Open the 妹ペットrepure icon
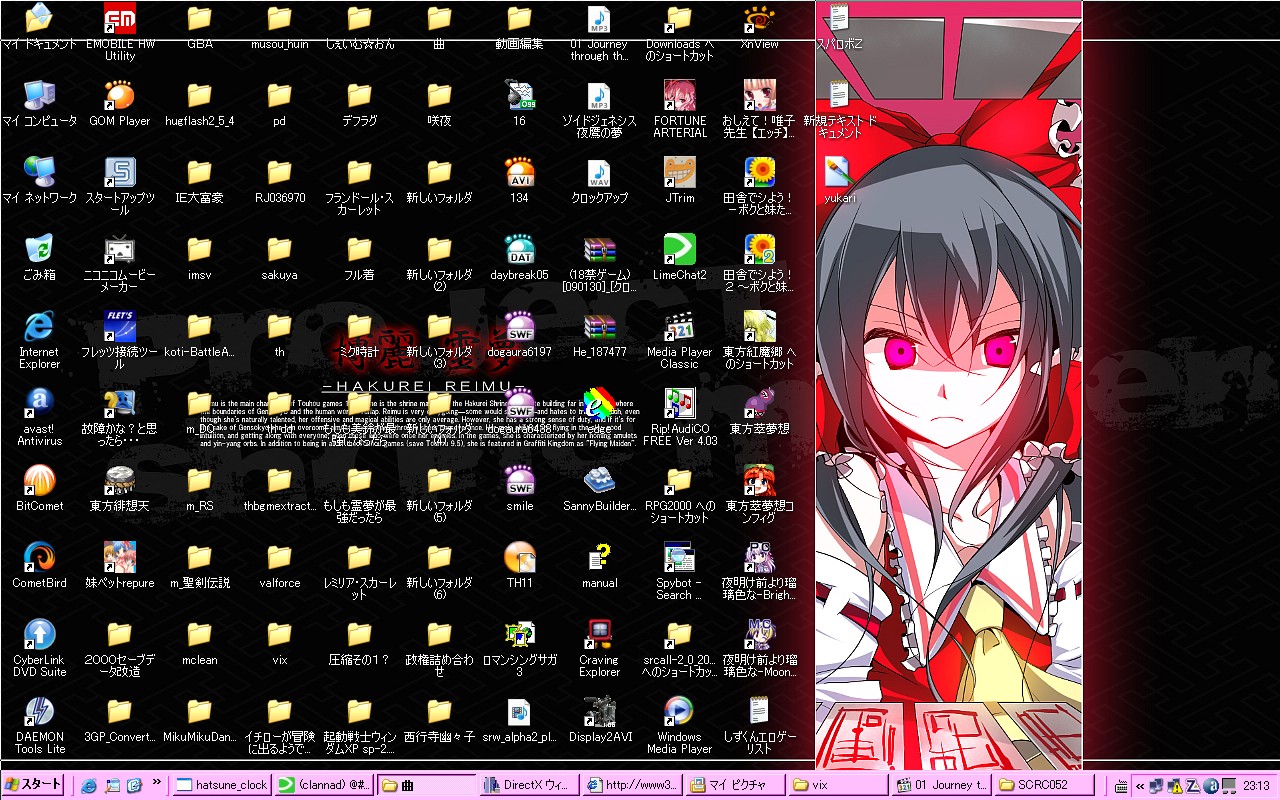1280x800 pixels. click(x=120, y=557)
